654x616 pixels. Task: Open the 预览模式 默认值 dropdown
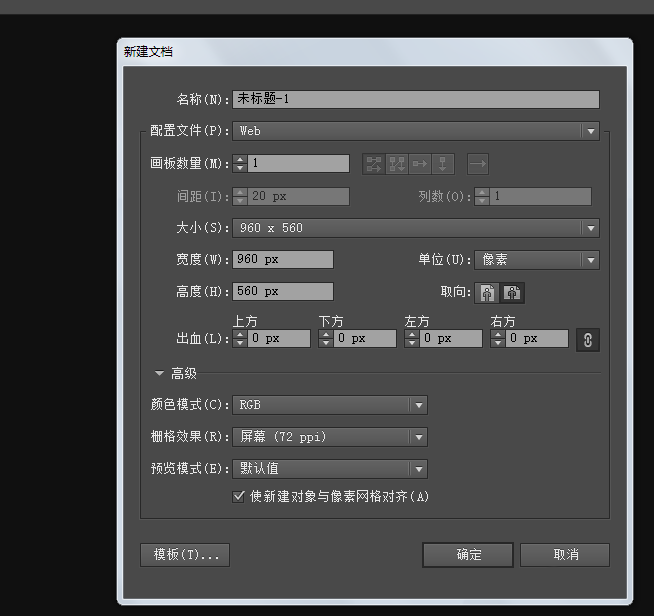point(330,469)
